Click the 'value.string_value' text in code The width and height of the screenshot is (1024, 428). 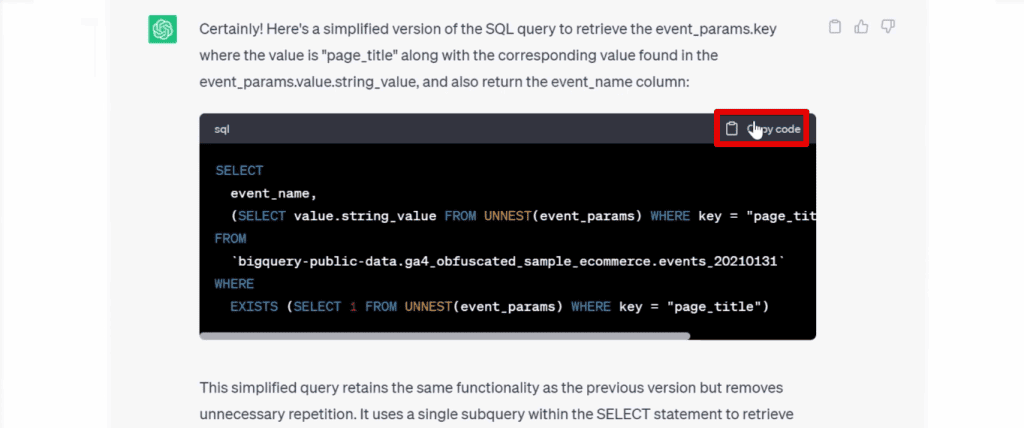pyautogui.click(x=365, y=216)
